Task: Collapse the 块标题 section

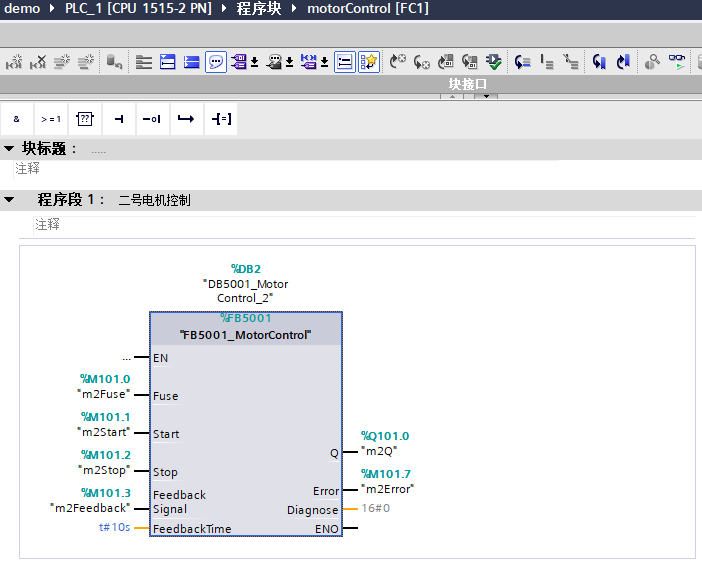Action: coord(9,148)
